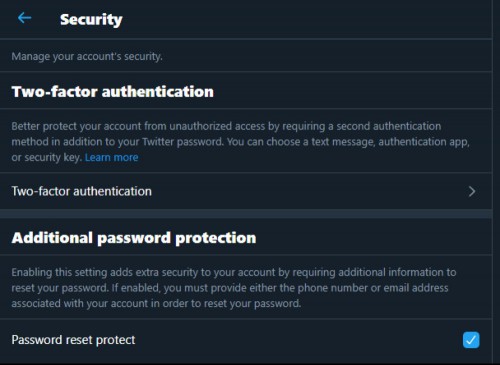Select the Two-factor authentication bold heading
The image size is (500, 365).
(x=113, y=92)
